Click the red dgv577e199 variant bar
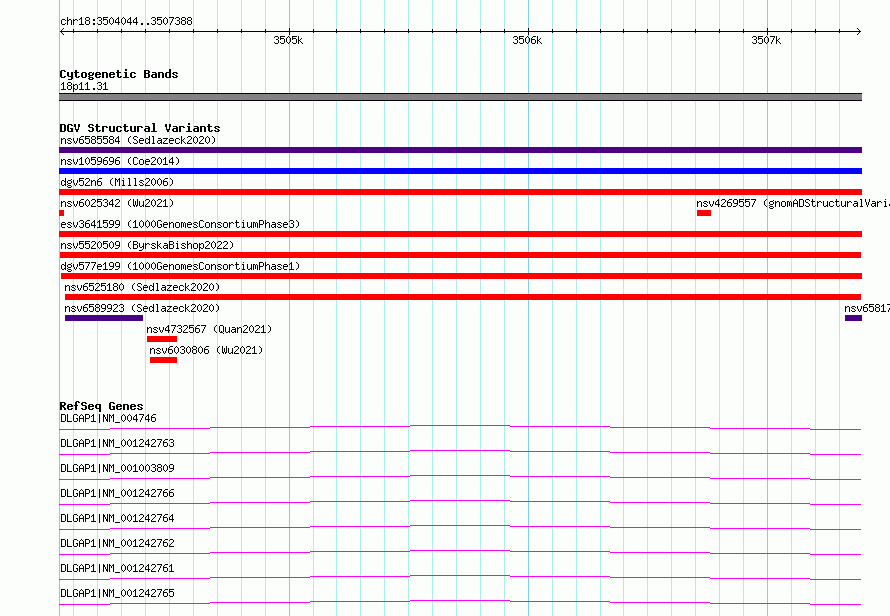The width and height of the screenshot is (890, 616). click(x=461, y=276)
